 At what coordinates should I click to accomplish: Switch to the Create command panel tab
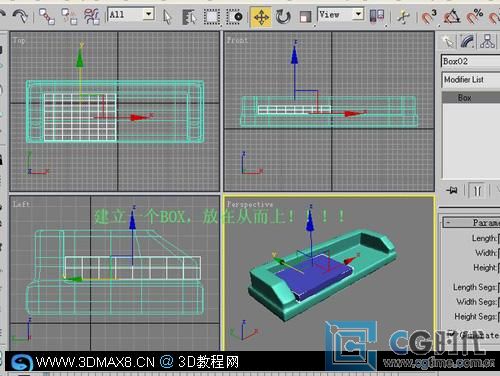tap(448, 42)
